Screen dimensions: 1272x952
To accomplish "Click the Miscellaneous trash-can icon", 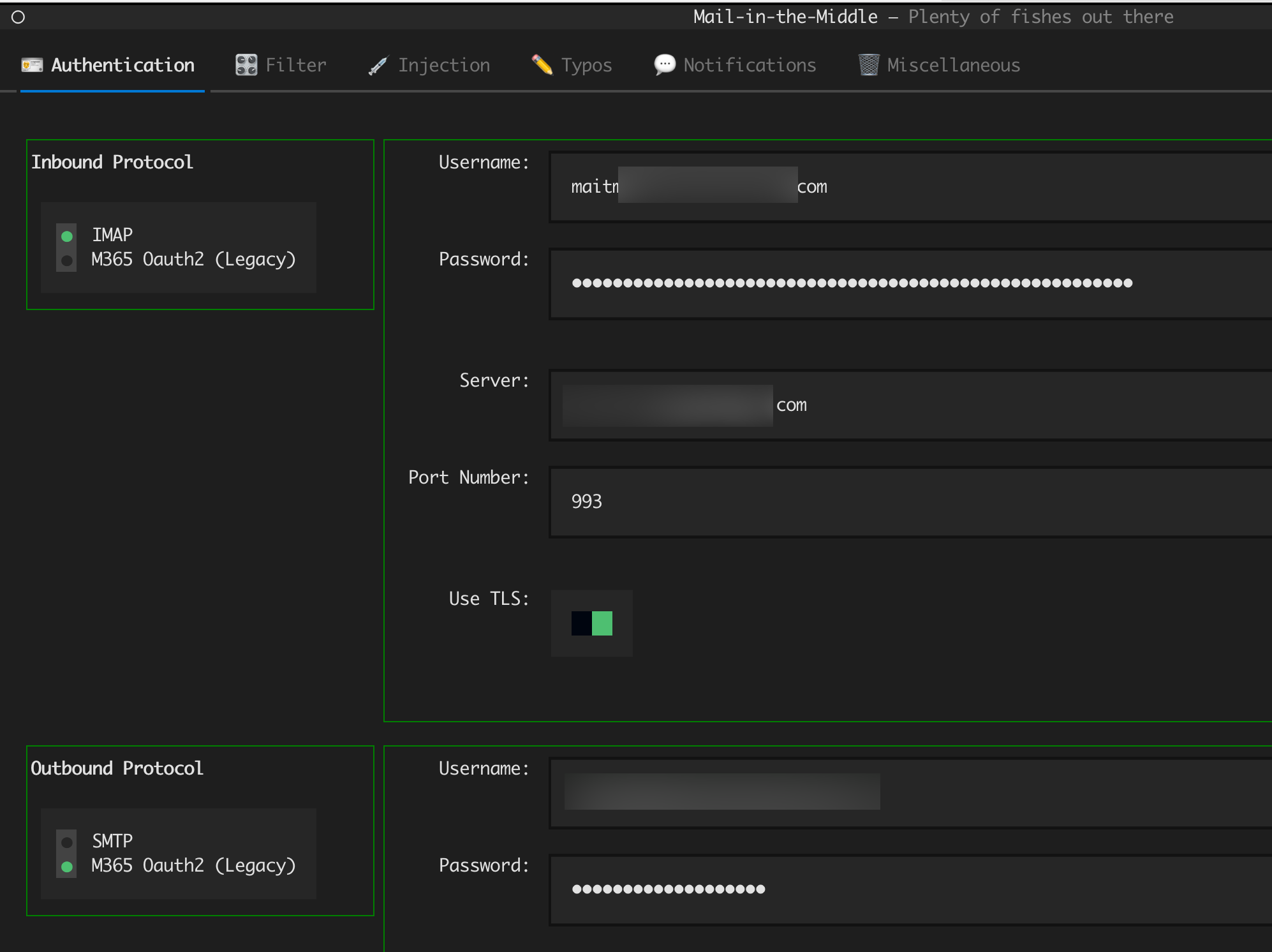I will click(x=868, y=65).
